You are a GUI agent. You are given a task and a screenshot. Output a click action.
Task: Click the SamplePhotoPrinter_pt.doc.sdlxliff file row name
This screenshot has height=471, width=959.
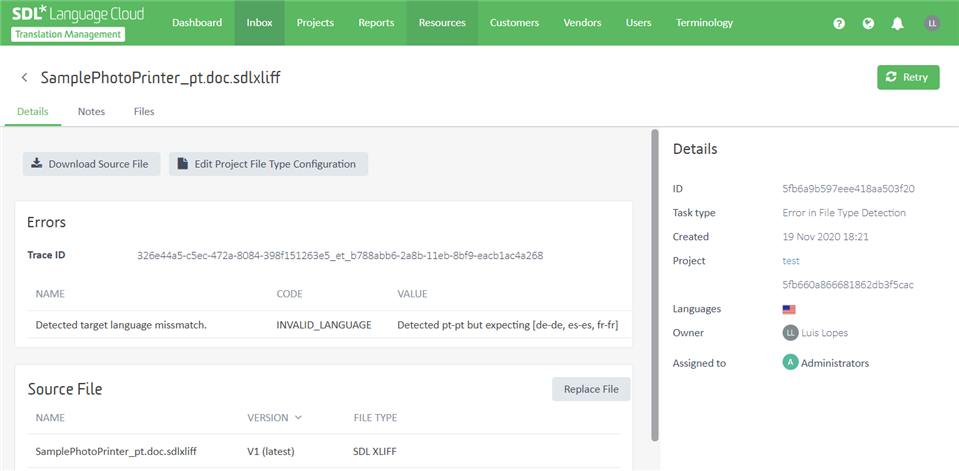click(116, 451)
